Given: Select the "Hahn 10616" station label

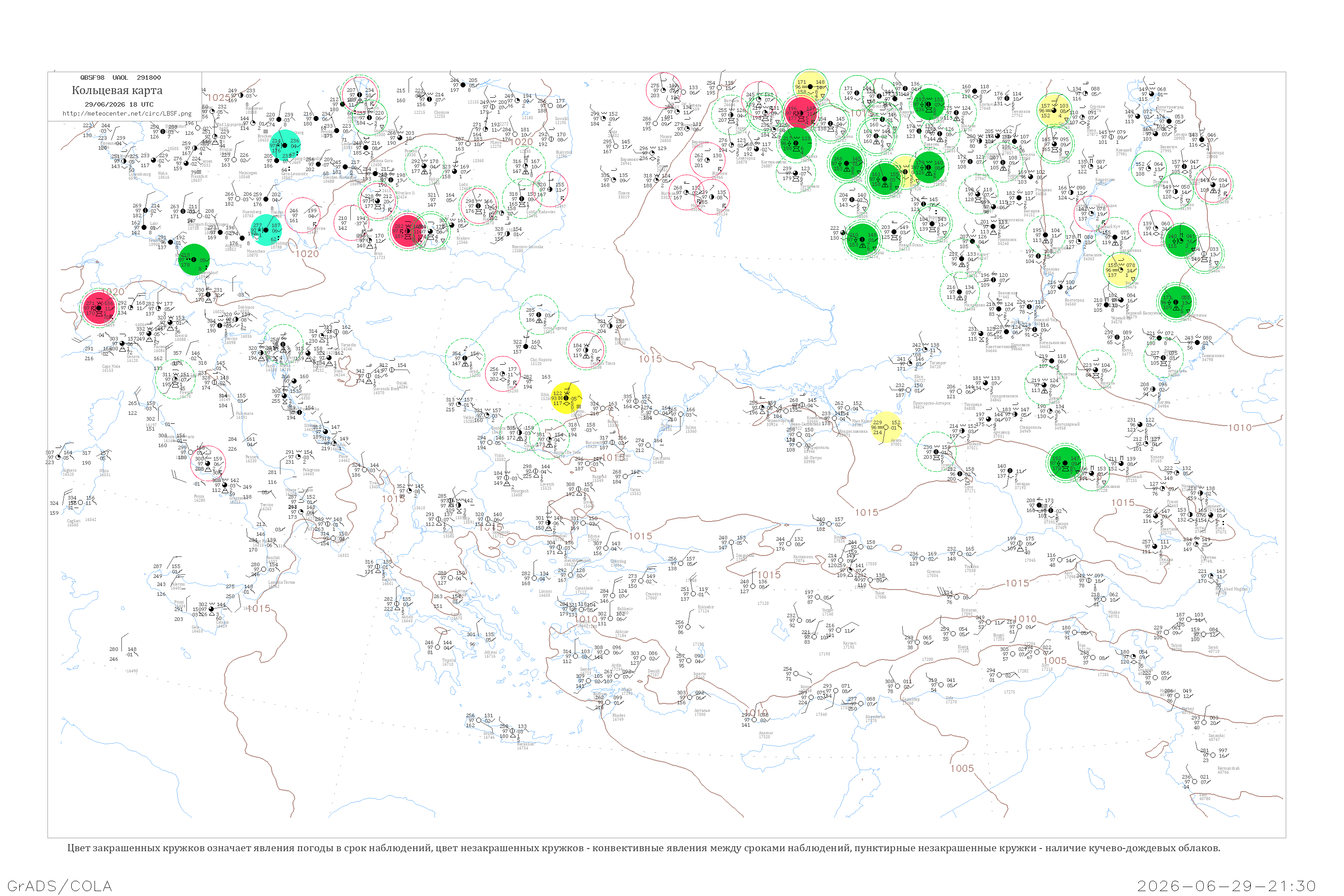Looking at the screenshot, I should tap(164, 176).
